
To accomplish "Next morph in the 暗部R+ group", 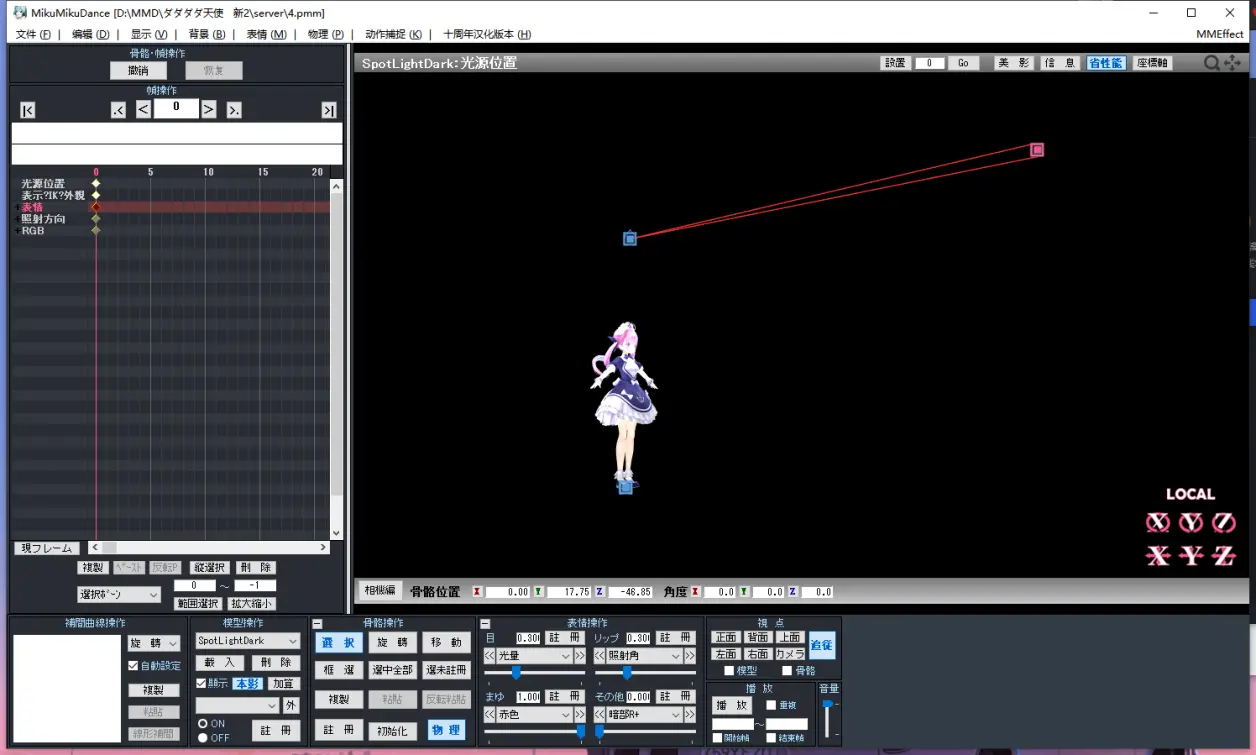I will (689, 715).
